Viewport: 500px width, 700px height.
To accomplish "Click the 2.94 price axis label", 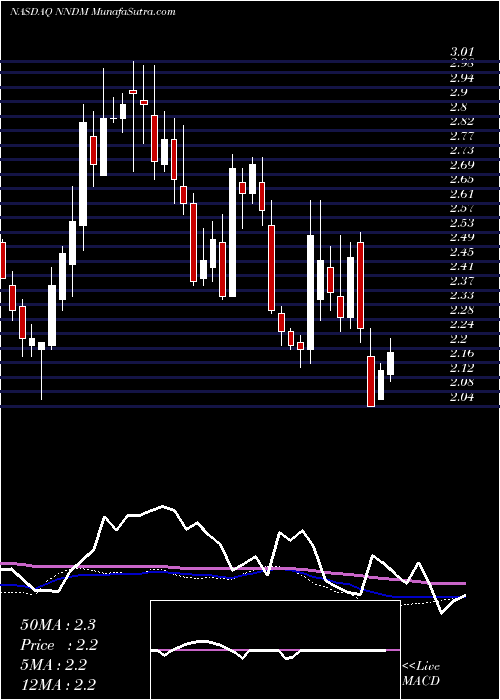I will [462, 79].
